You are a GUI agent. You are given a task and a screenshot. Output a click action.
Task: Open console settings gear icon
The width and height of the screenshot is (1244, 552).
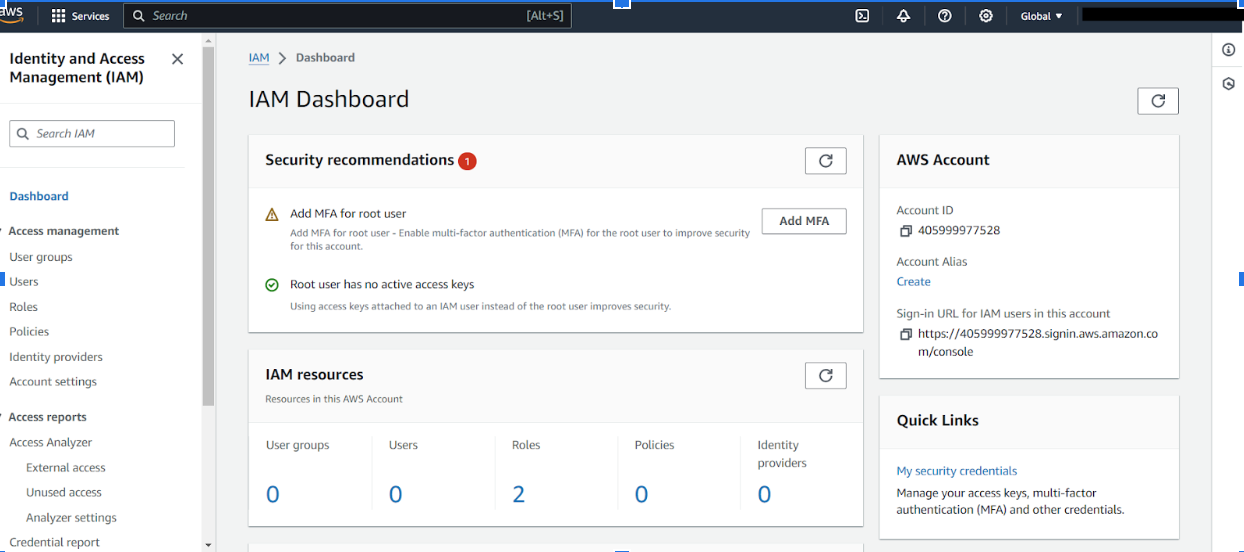pos(986,16)
